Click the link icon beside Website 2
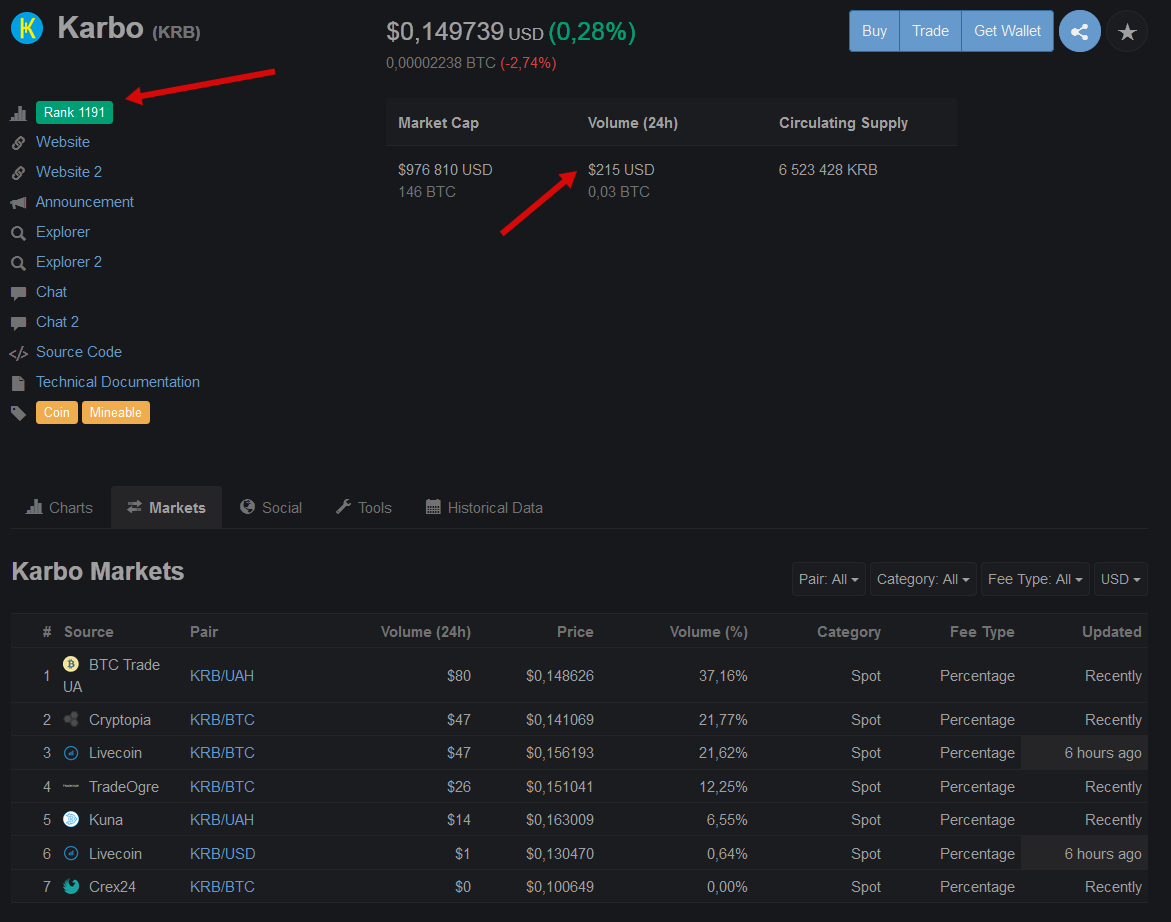 click(19, 172)
